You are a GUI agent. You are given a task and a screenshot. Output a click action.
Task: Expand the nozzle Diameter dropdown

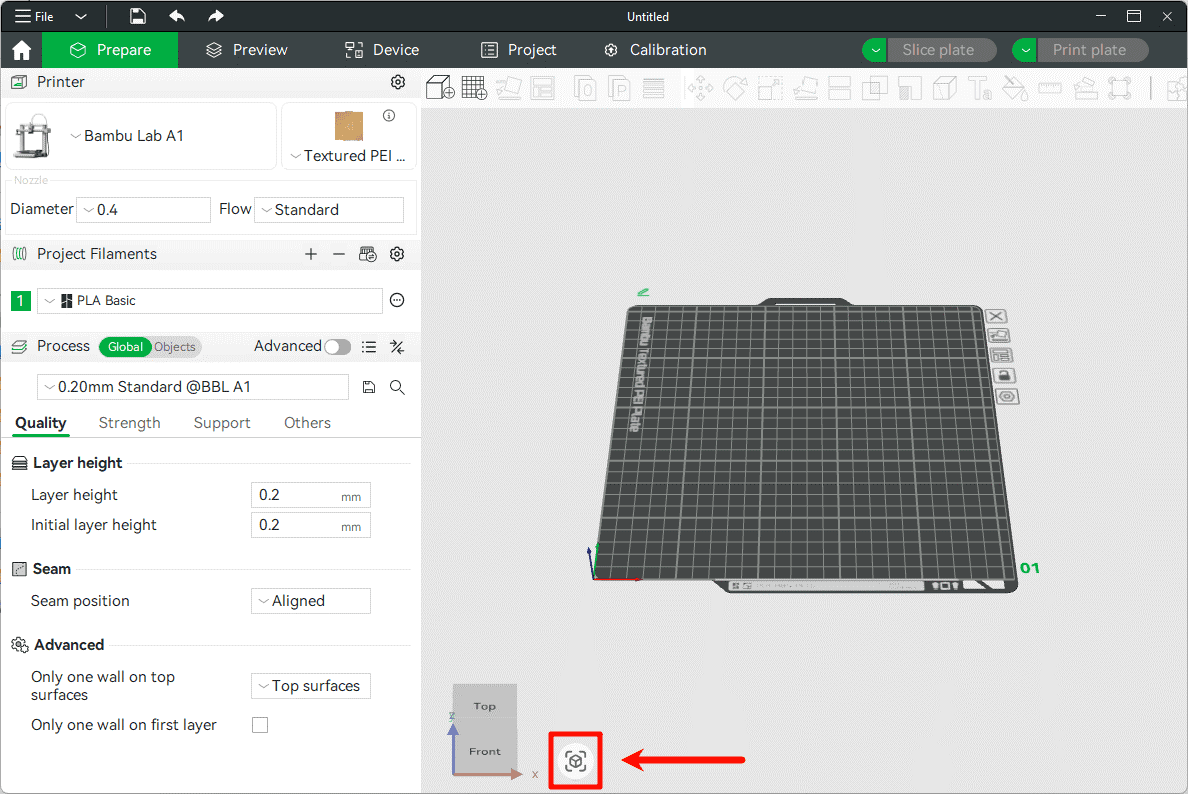click(144, 210)
